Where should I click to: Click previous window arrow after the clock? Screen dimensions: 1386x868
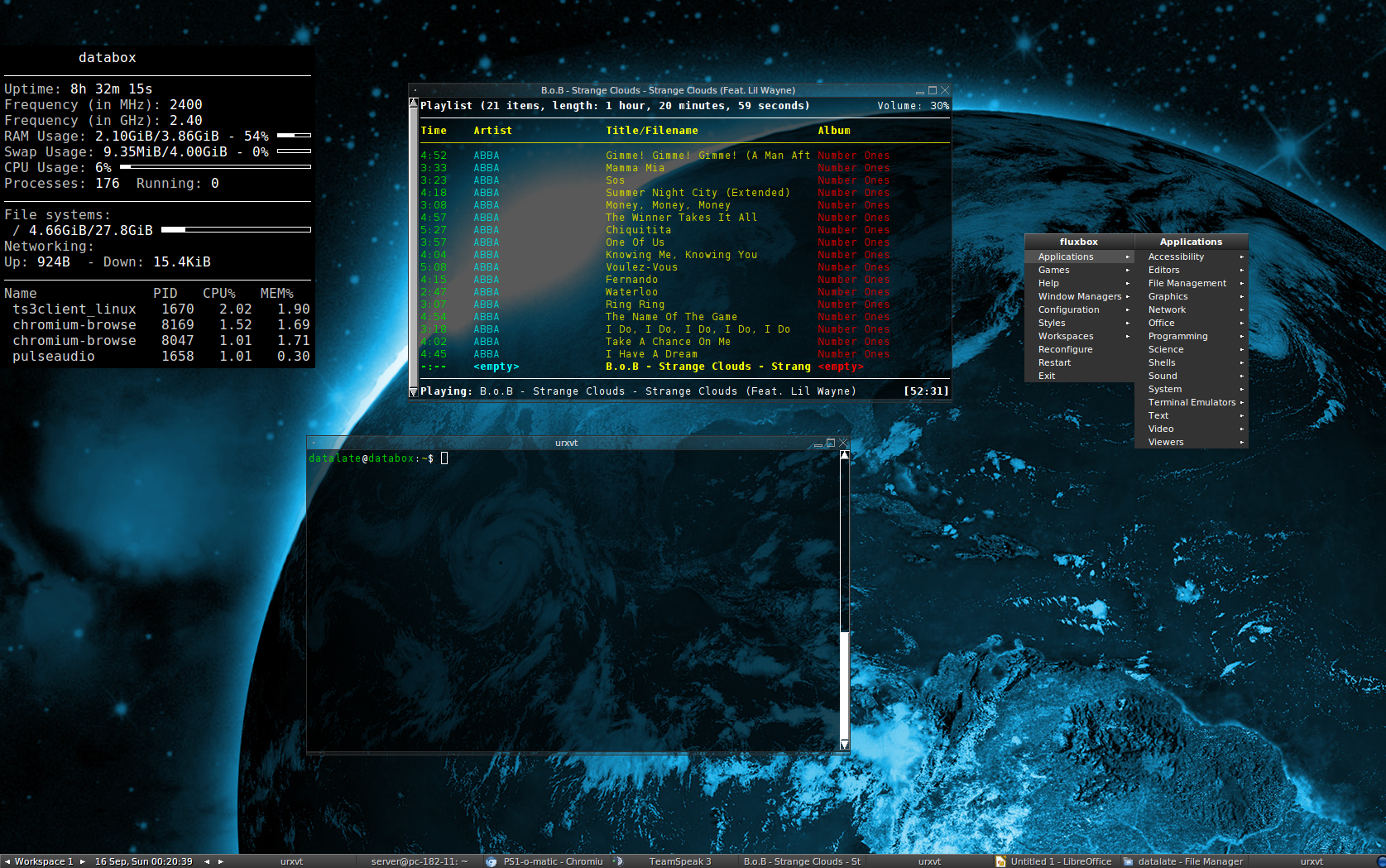[x=207, y=861]
